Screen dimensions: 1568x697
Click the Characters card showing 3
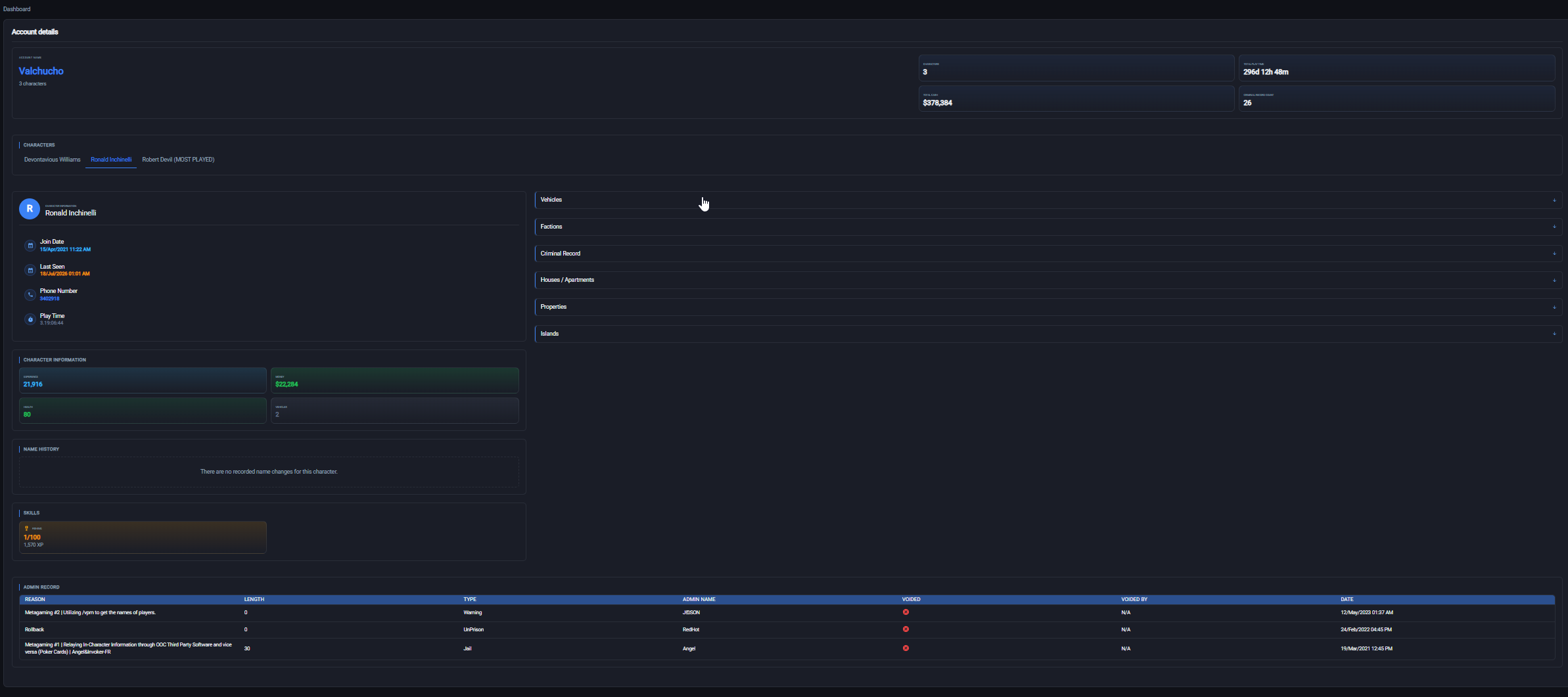click(1076, 68)
